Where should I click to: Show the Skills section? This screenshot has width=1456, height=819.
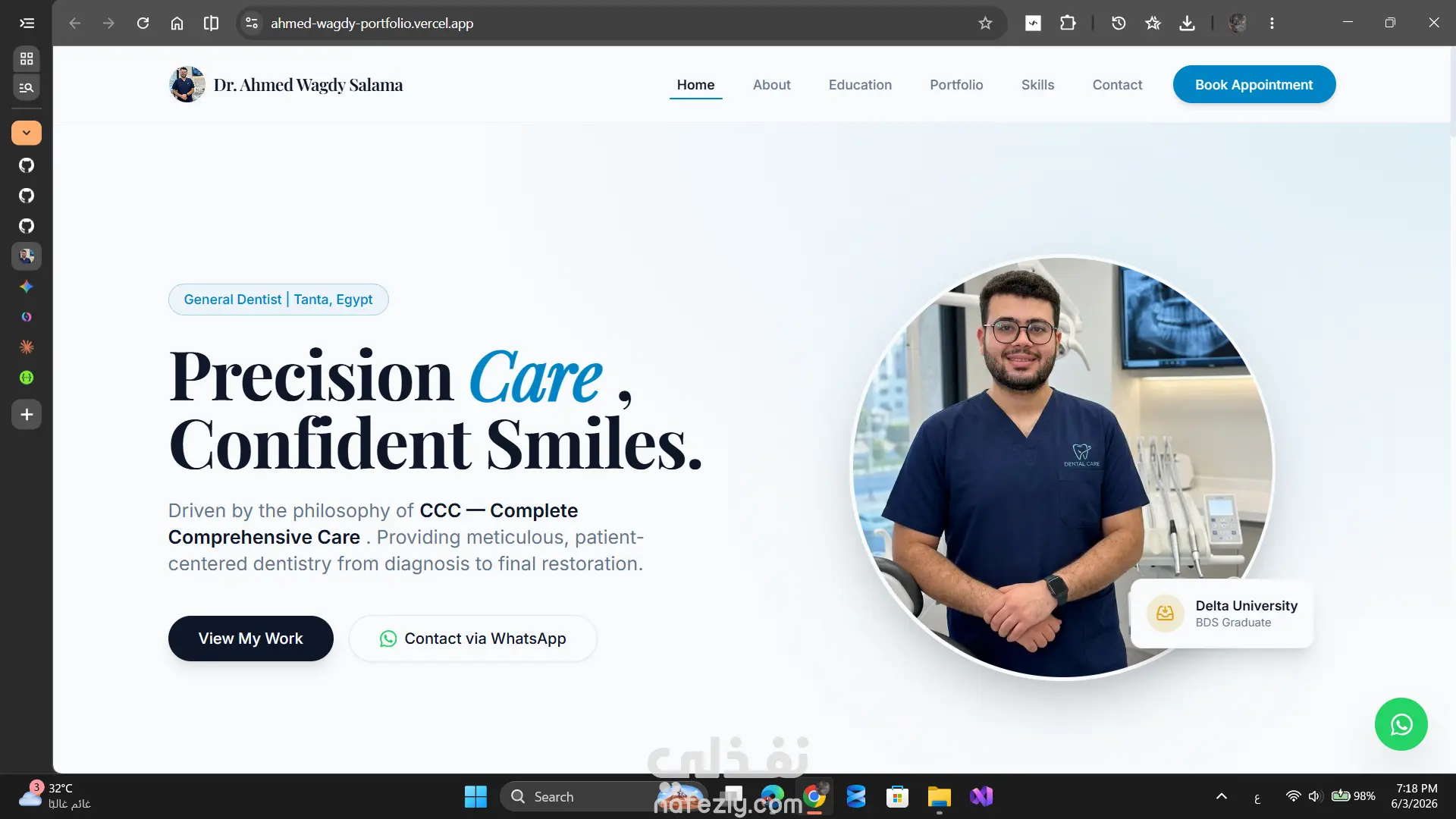pyautogui.click(x=1037, y=85)
